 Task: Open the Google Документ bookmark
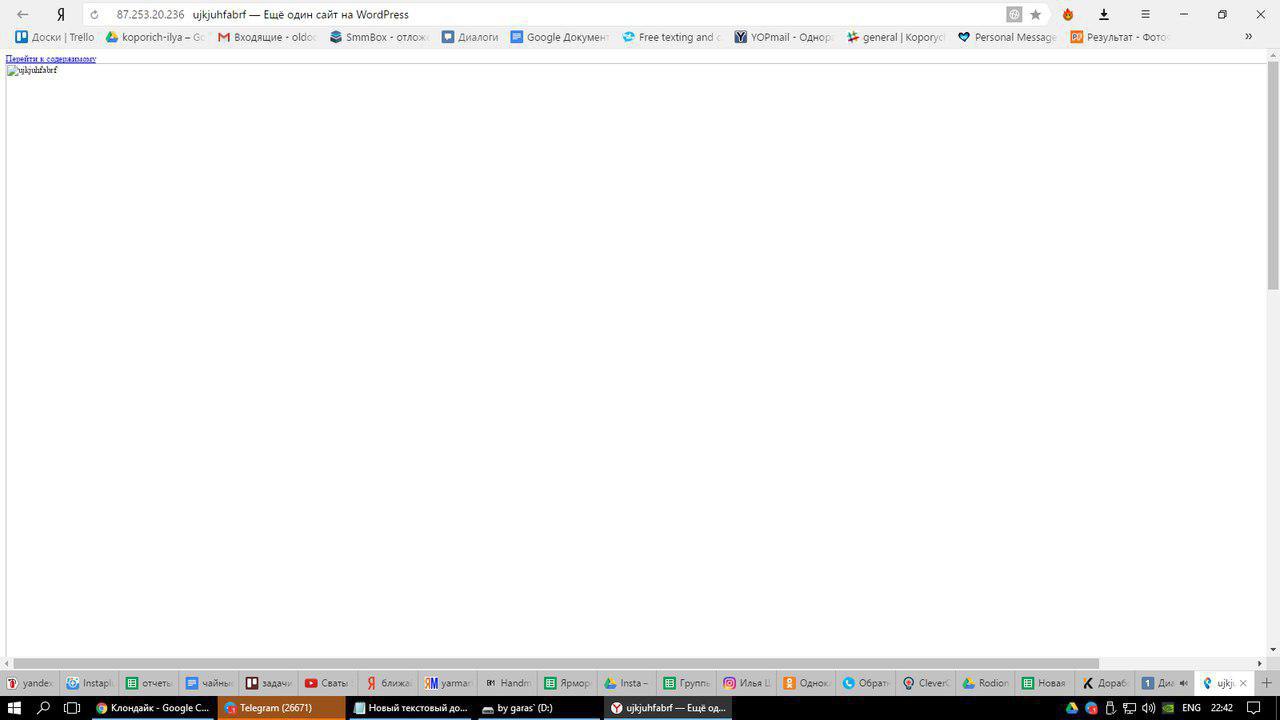pos(559,37)
